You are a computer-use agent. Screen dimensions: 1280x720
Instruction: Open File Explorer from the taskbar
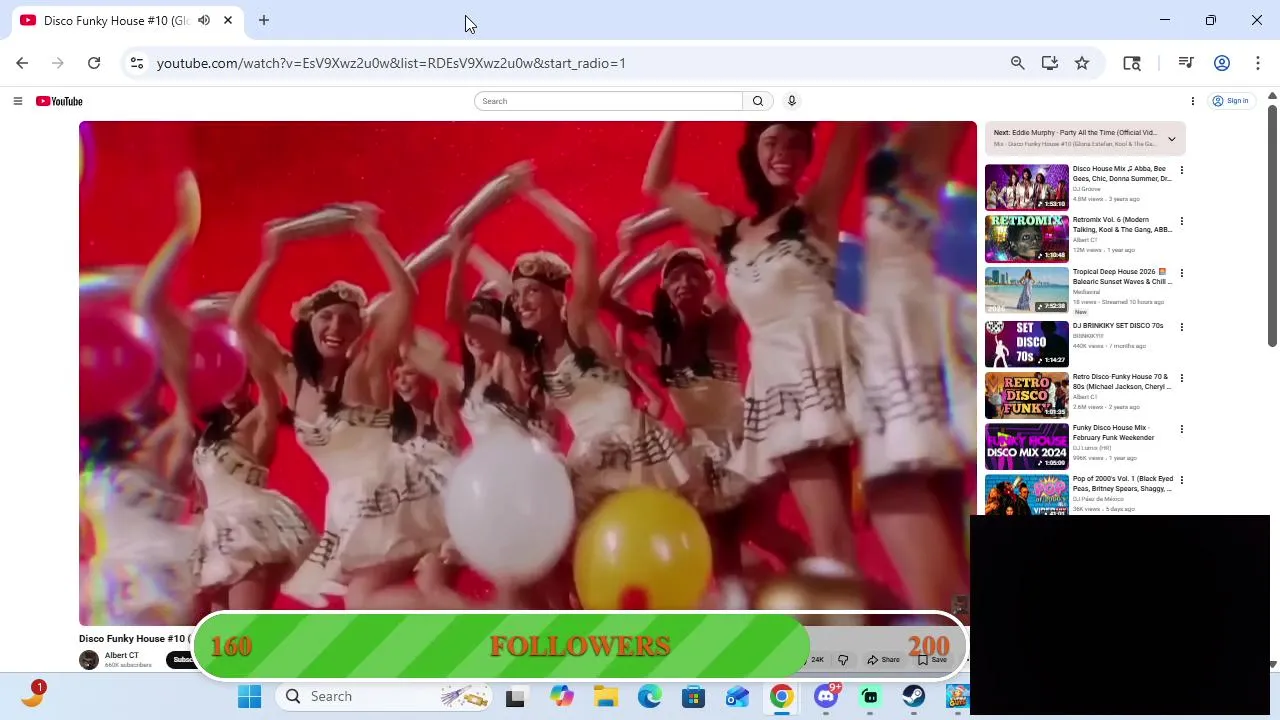[x=605, y=697]
